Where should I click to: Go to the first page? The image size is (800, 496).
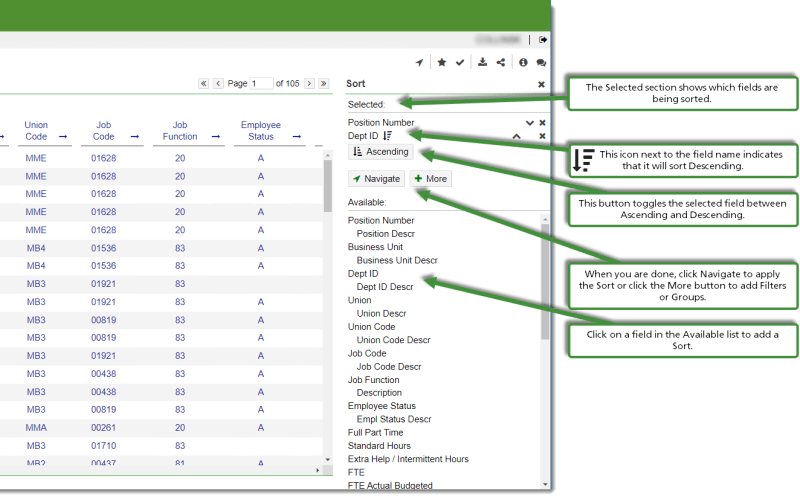(x=204, y=83)
